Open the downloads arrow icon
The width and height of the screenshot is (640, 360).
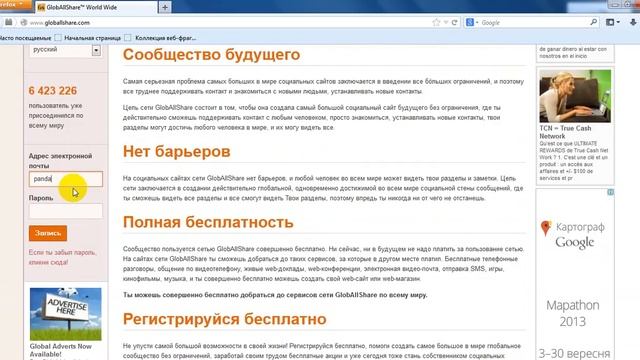(x=633, y=22)
